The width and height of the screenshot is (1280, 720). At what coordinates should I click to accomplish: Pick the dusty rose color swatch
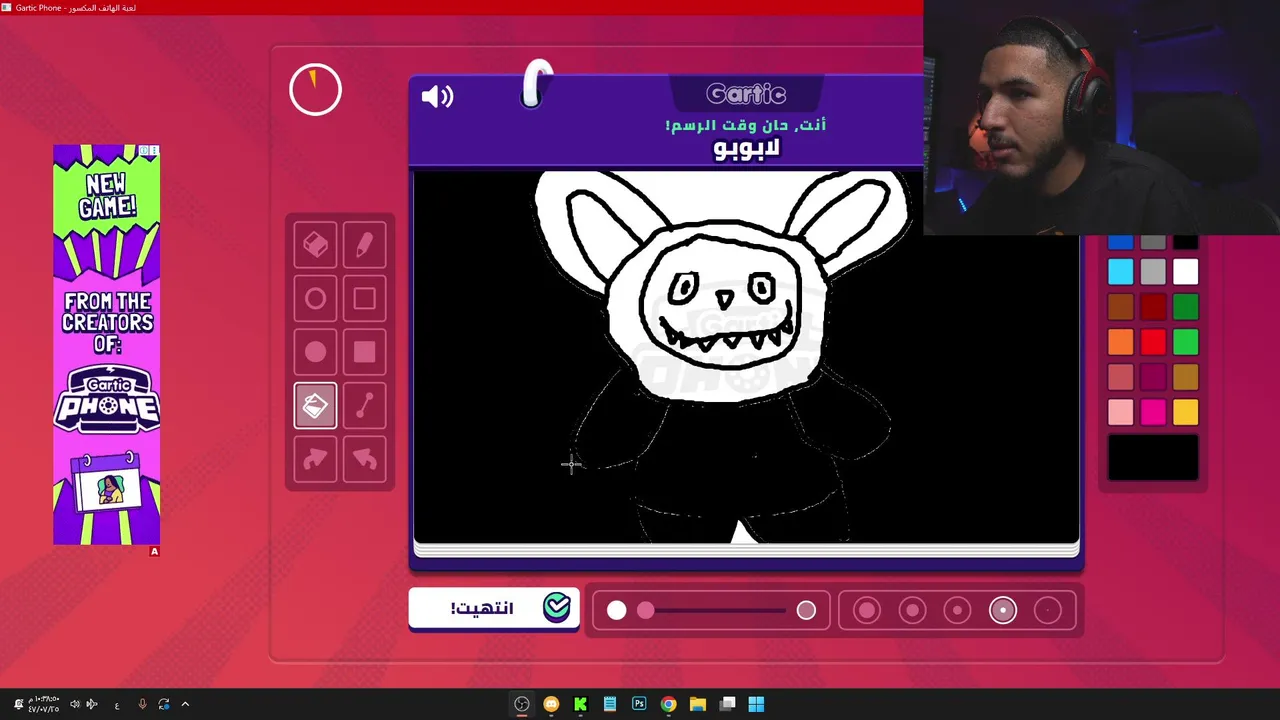coord(1121,377)
